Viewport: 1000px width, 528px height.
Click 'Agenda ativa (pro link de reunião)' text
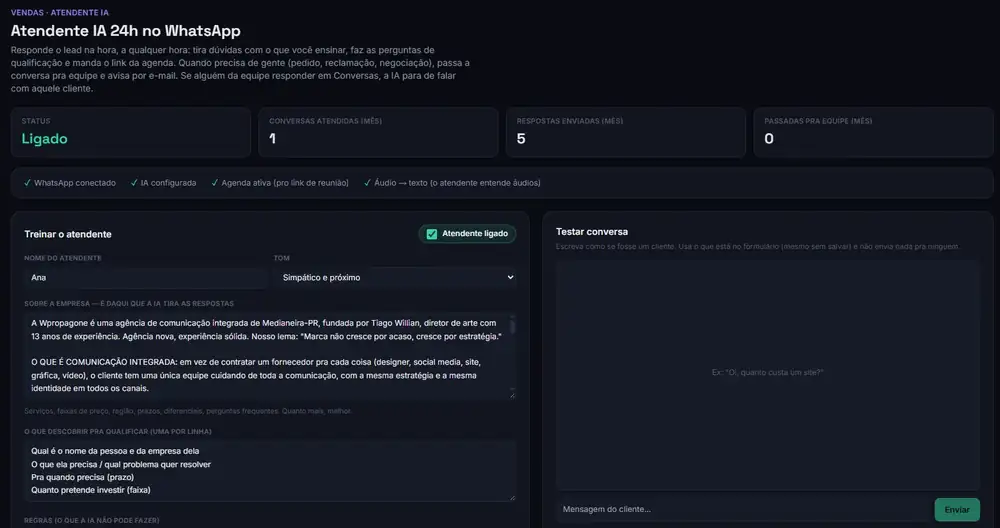(x=285, y=183)
